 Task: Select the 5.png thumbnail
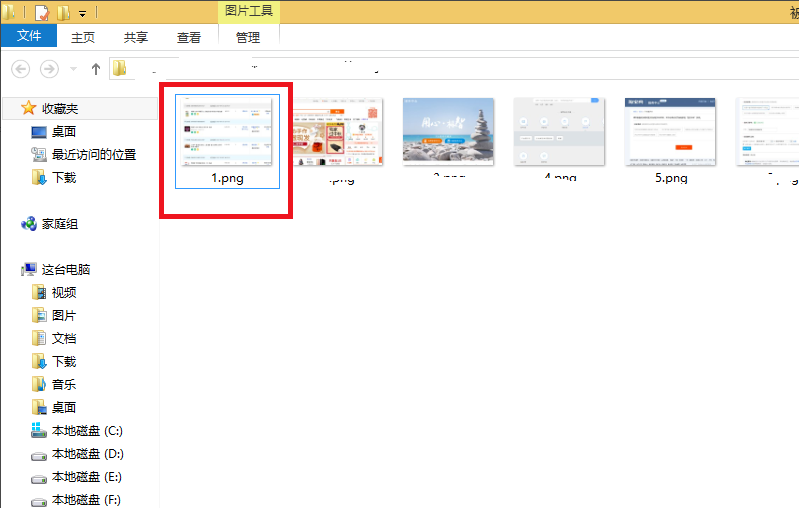(x=670, y=131)
